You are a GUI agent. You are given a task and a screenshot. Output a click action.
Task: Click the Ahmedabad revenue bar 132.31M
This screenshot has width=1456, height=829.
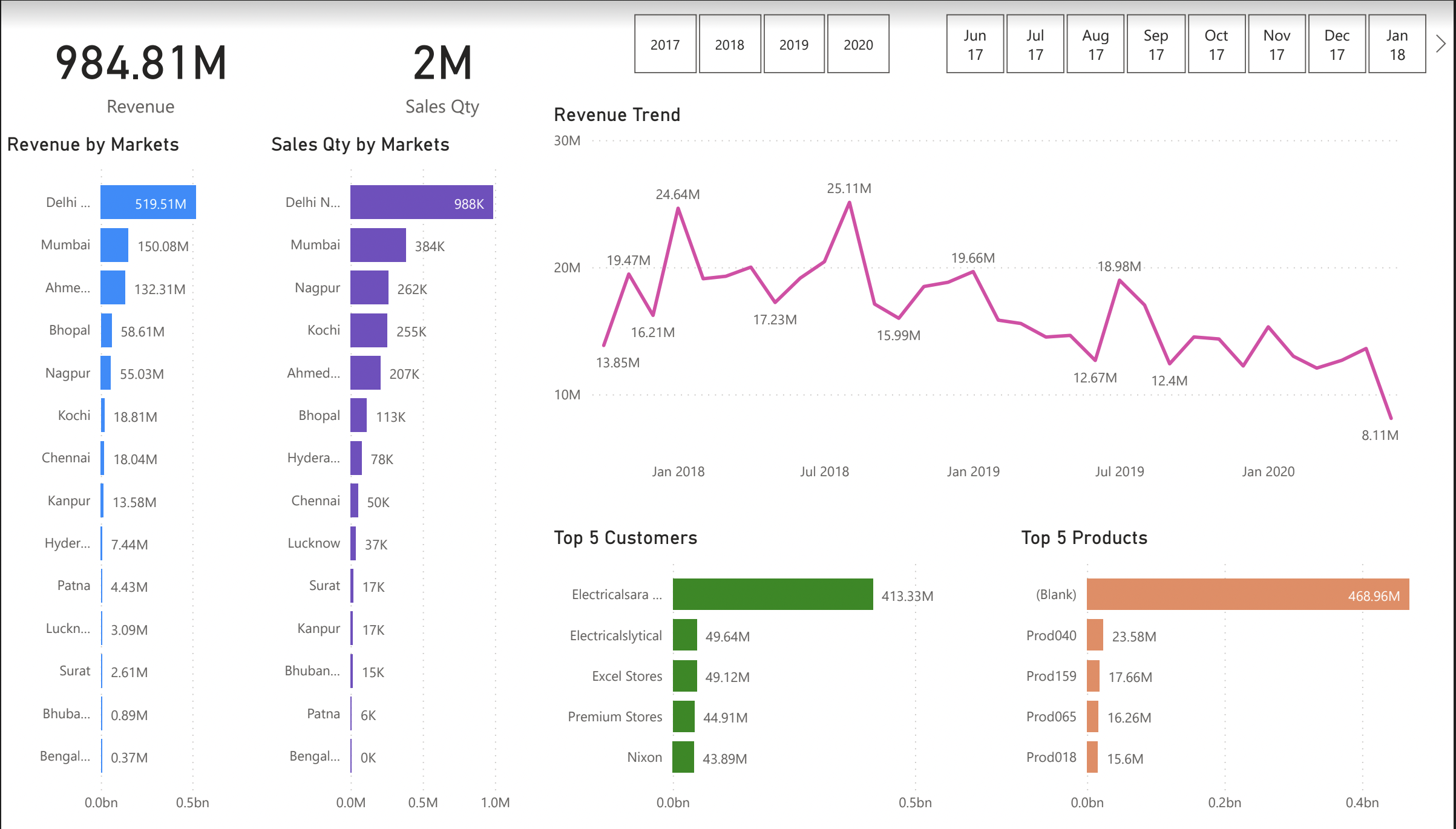pyautogui.click(x=113, y=287)
